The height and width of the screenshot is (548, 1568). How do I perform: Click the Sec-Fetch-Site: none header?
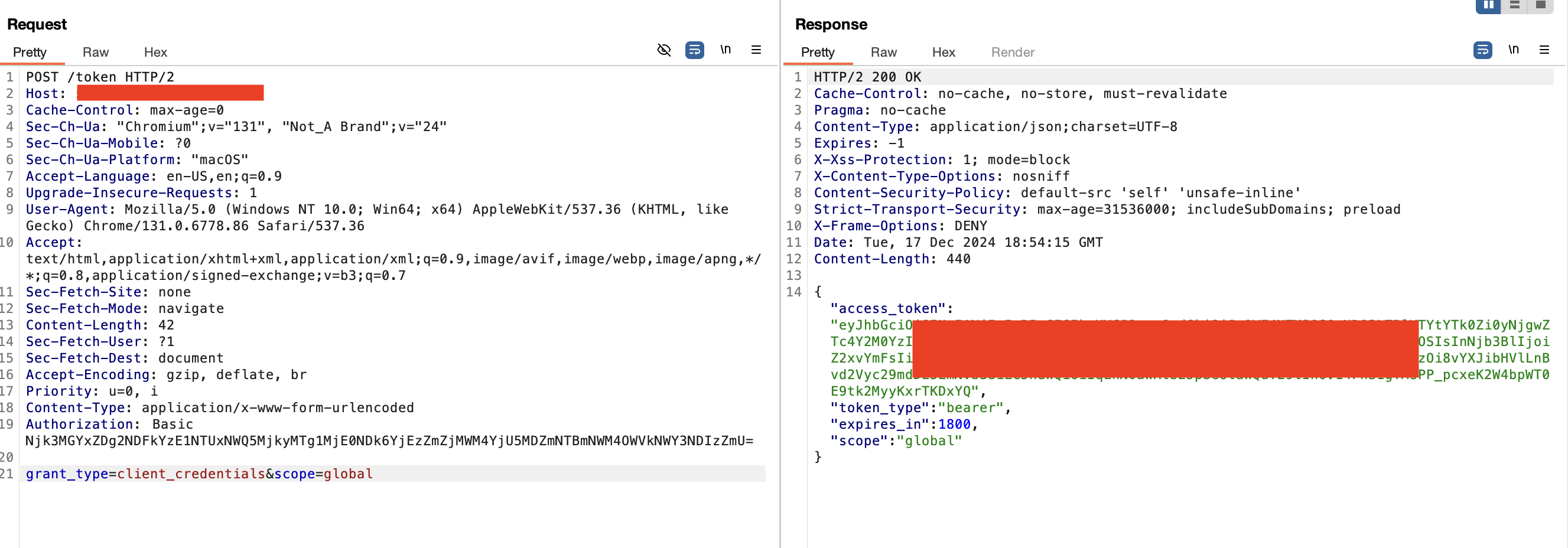coord(108,292)
